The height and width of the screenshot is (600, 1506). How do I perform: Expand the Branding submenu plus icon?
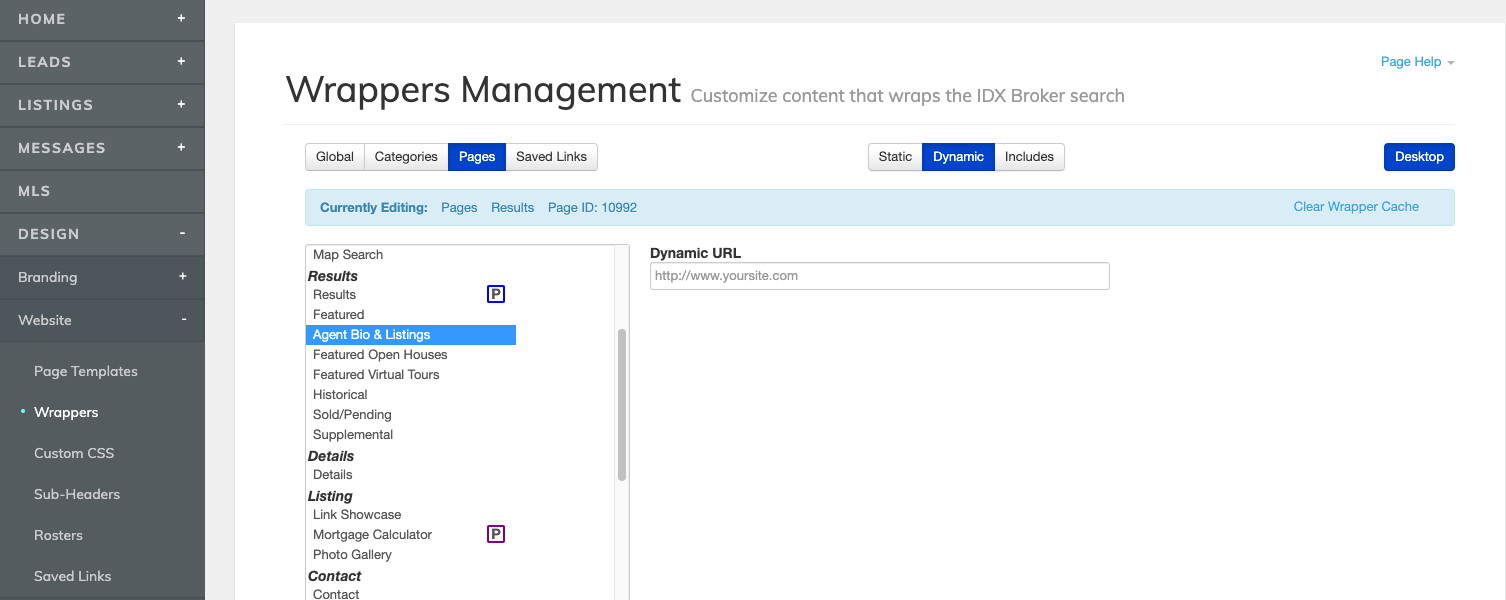click(x=181, y=277)
